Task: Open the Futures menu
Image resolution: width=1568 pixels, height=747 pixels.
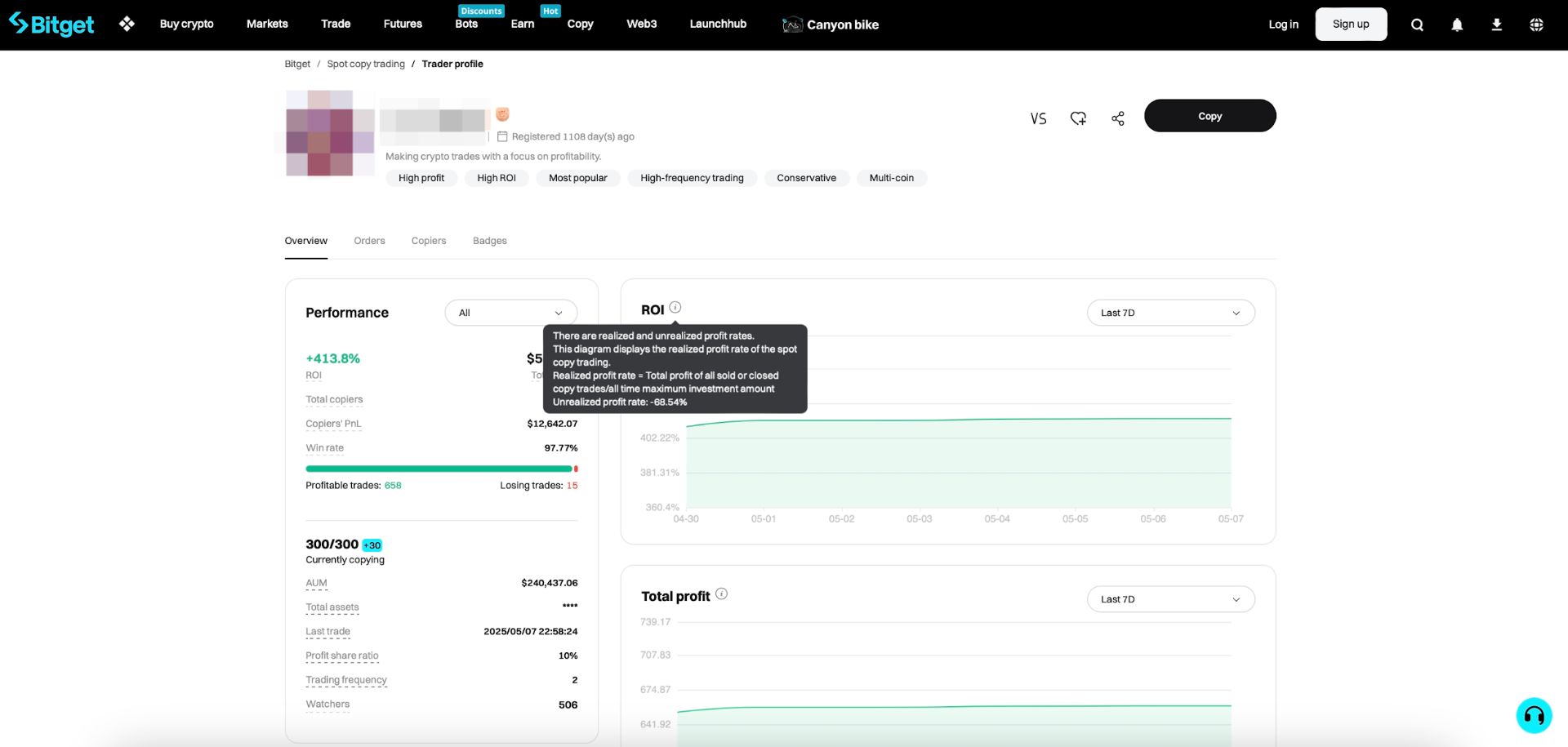Action: 403,24
